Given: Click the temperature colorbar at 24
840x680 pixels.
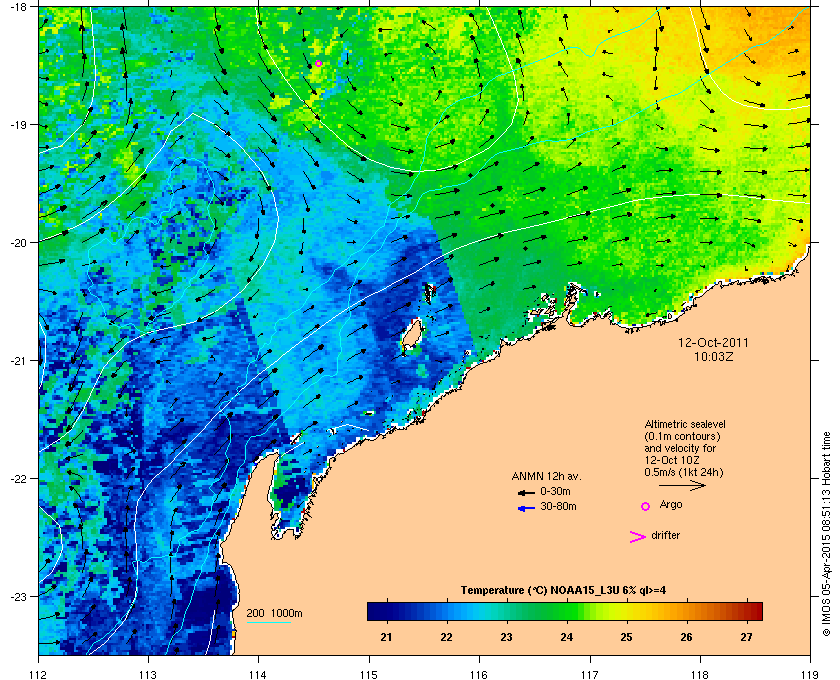Looking at the screenshot, I should click(567, 611).
